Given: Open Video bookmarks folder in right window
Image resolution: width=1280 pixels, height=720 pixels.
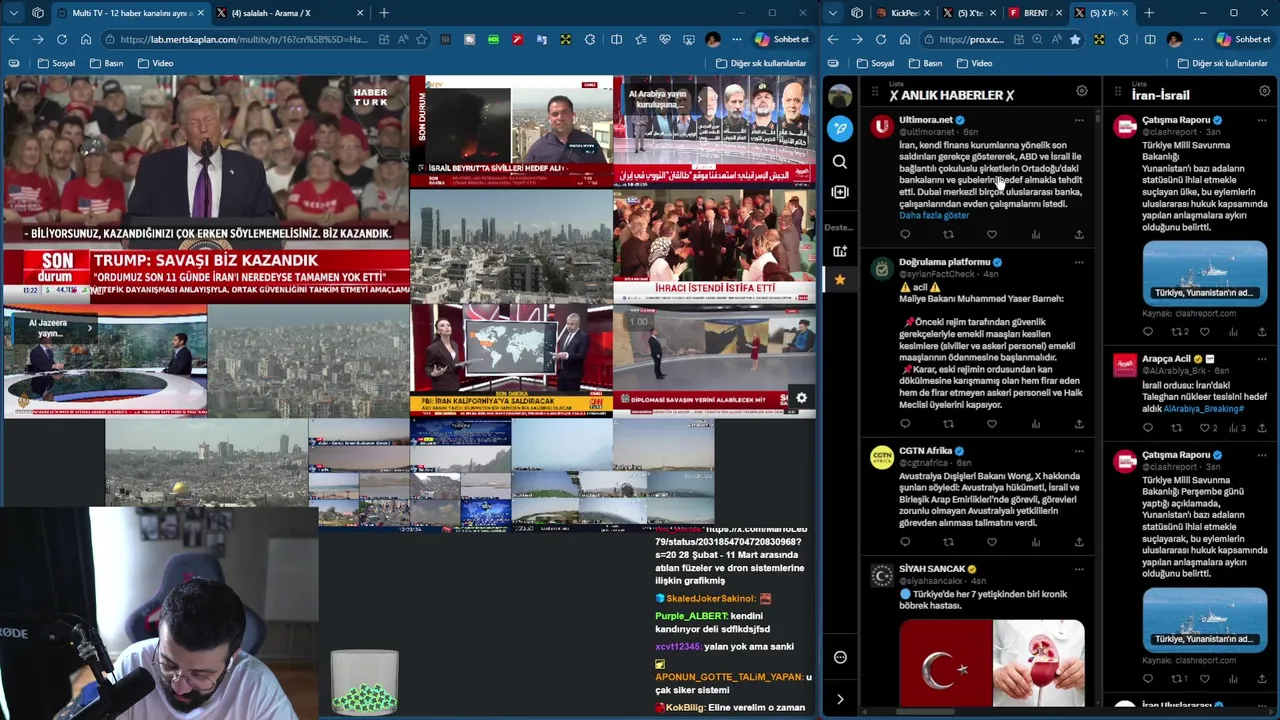Looking at the screenshot, I should tap(973, 63).
